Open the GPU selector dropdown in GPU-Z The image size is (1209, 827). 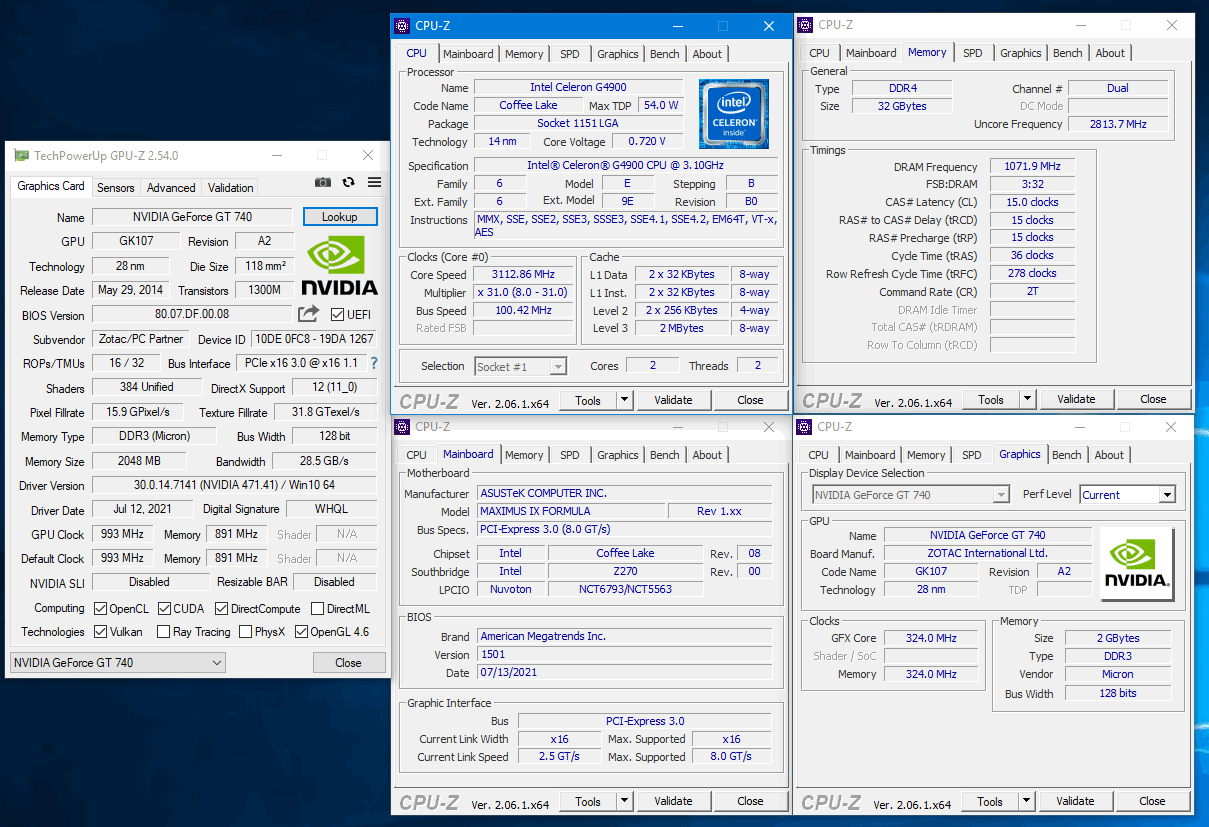tap(117, 663)
